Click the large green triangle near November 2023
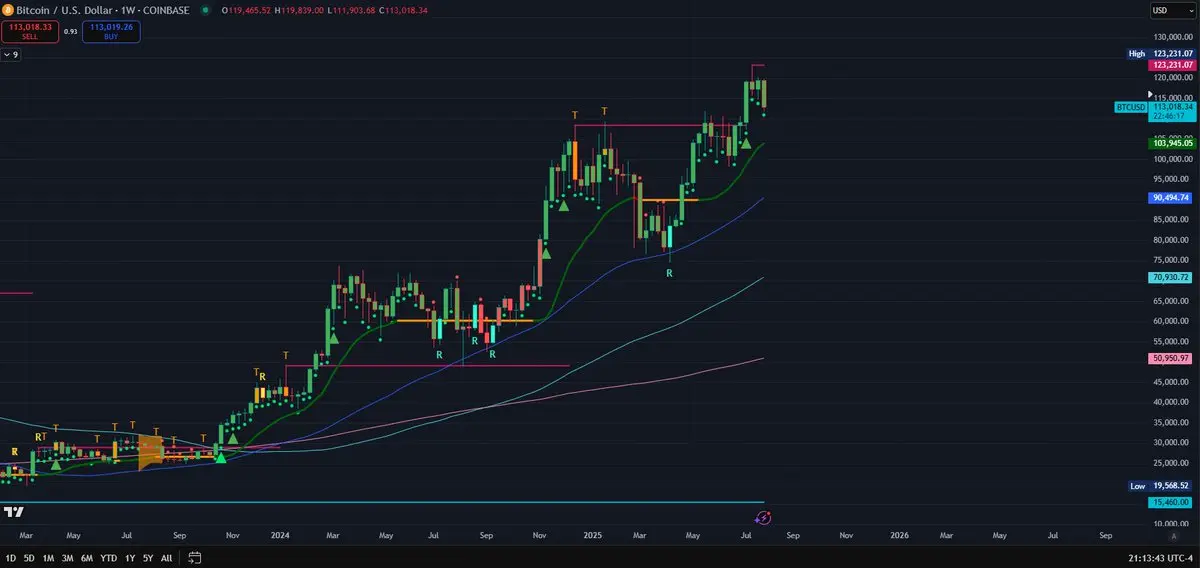Image resolution: width=1200 pixels, height=568 pixels. pos(222,456)
